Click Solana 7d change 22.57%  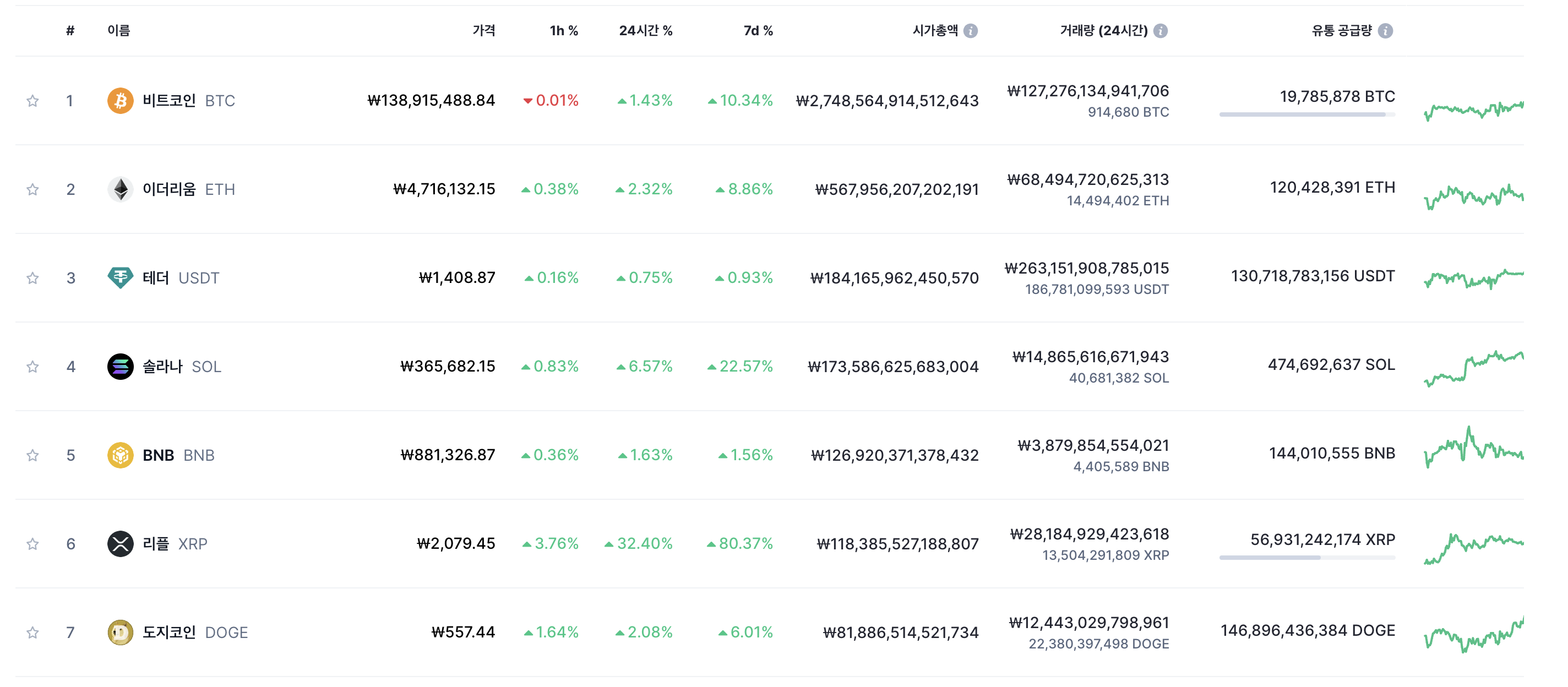740,366
